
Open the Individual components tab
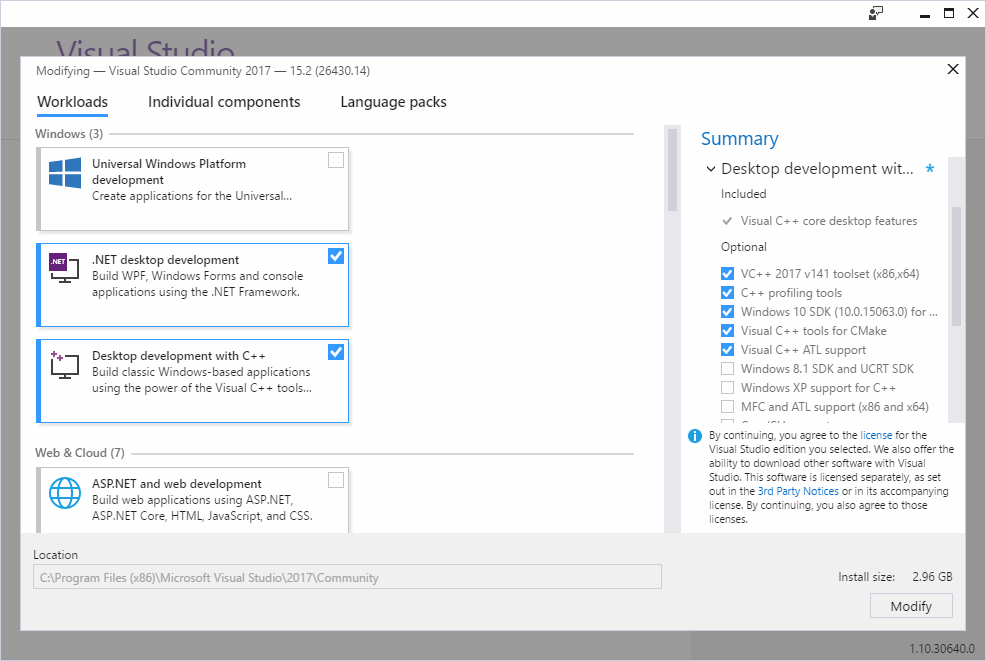pos(224,102)
